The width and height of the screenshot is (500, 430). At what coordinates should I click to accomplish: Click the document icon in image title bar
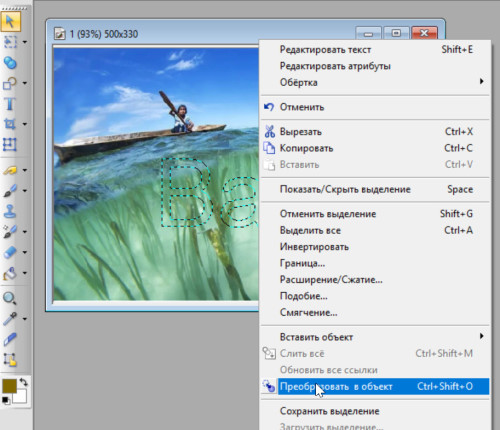(59, 34)
